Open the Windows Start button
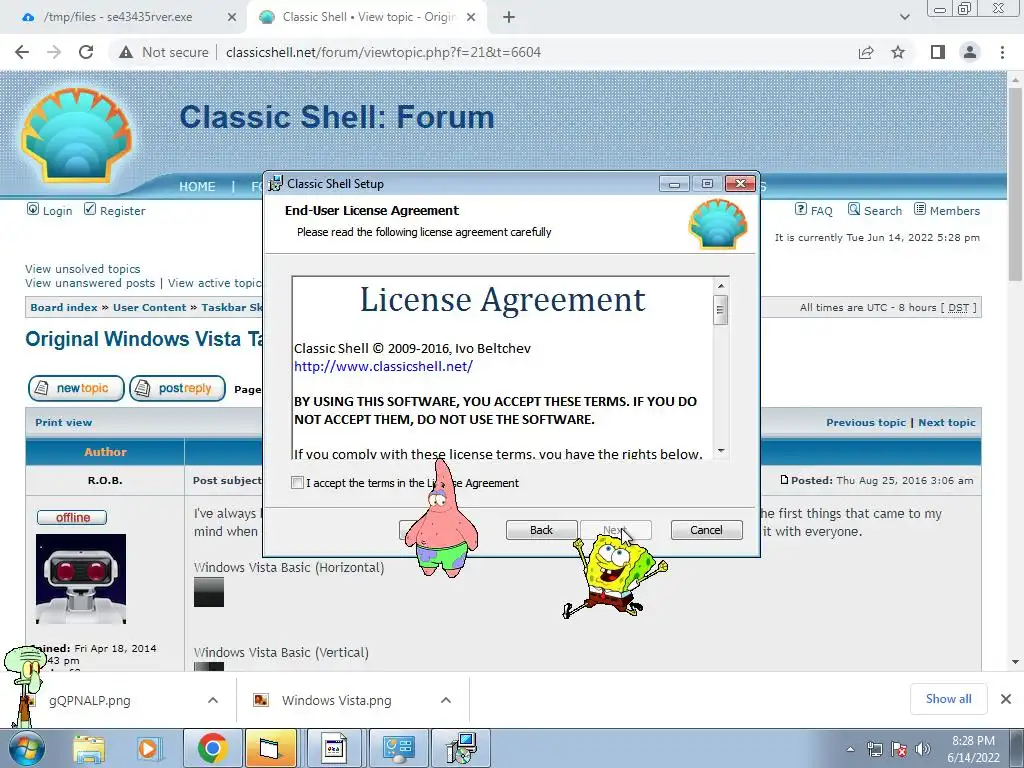Image resolution: width=1024 pixels, height=768 pixels. click(x=27, y=748)
